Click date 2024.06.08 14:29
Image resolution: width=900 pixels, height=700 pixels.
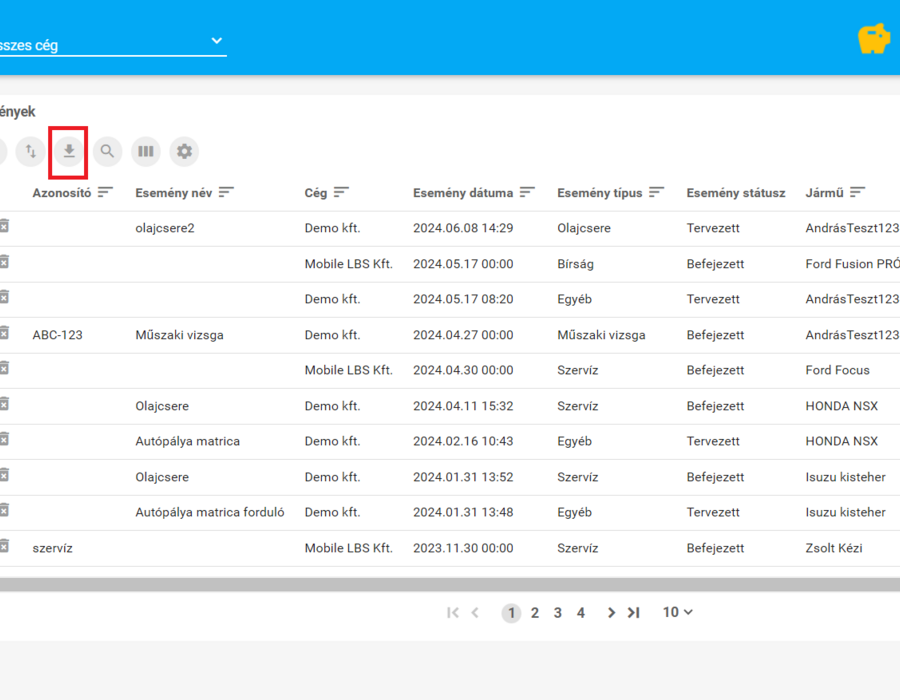tap(463, 228)
